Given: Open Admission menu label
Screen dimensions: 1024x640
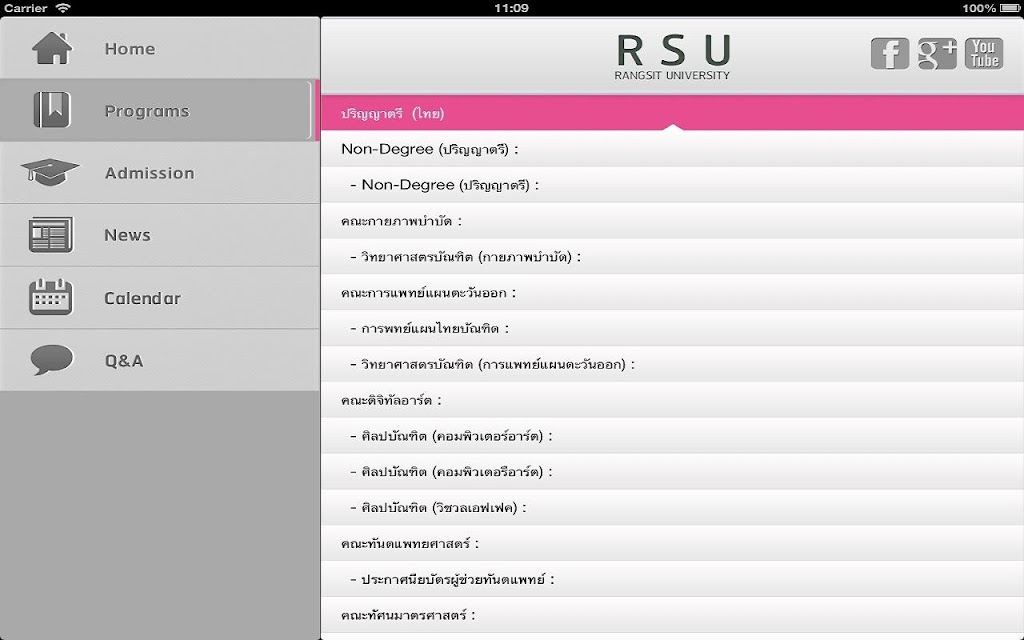Looking at the screenshot, I should [x=150, y=173].
